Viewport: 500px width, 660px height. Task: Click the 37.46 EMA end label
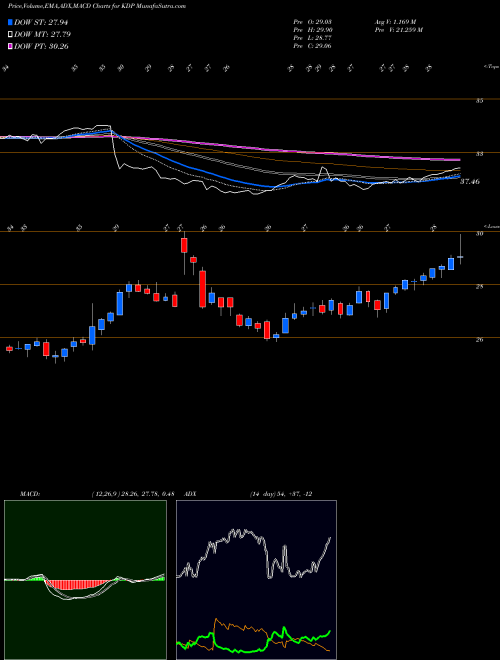[x=470, y=182]
